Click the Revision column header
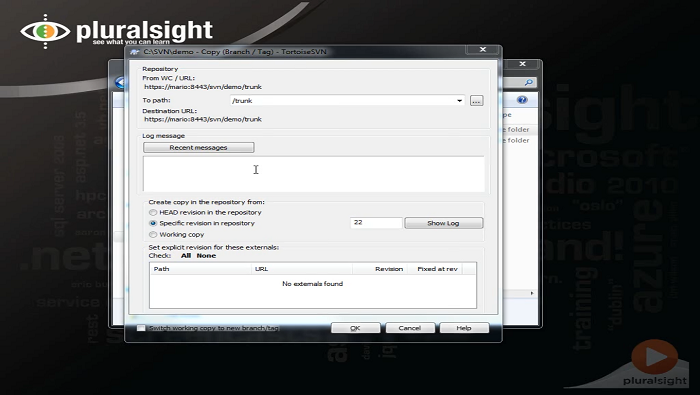This screenshot has height=395, width=700. tap(379, 269)
